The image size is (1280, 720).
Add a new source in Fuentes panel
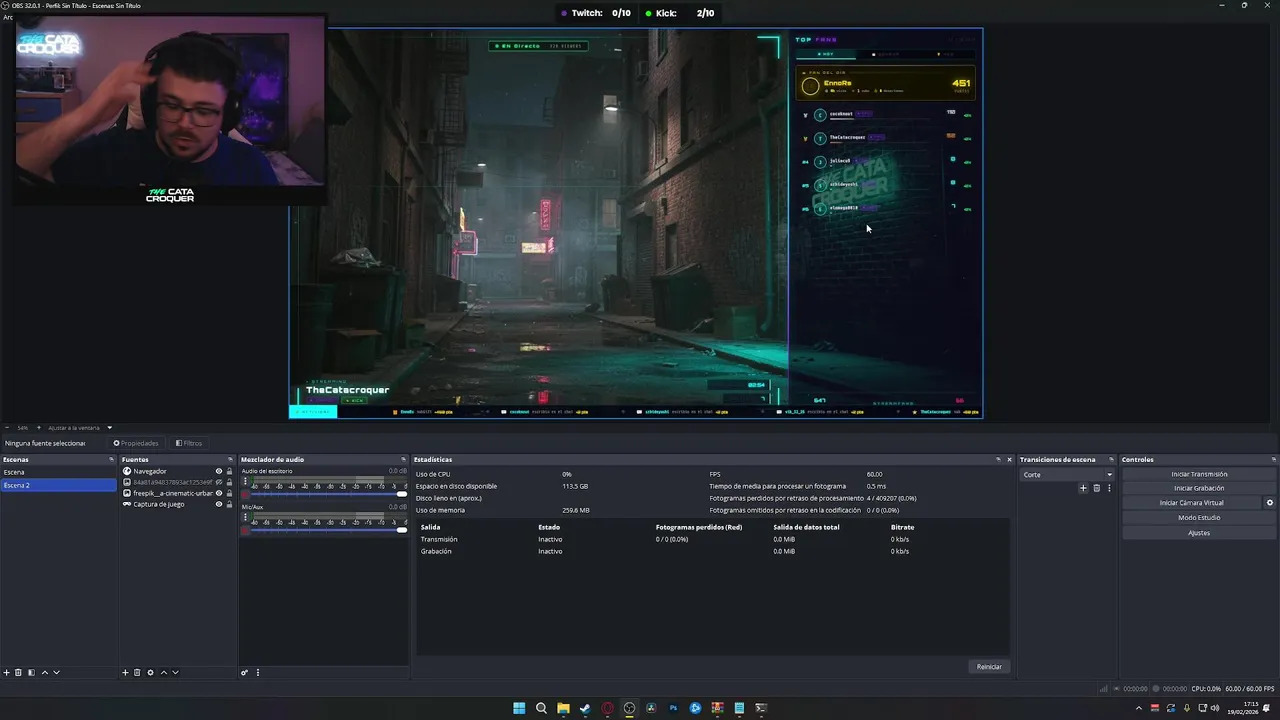coord(125,672)
